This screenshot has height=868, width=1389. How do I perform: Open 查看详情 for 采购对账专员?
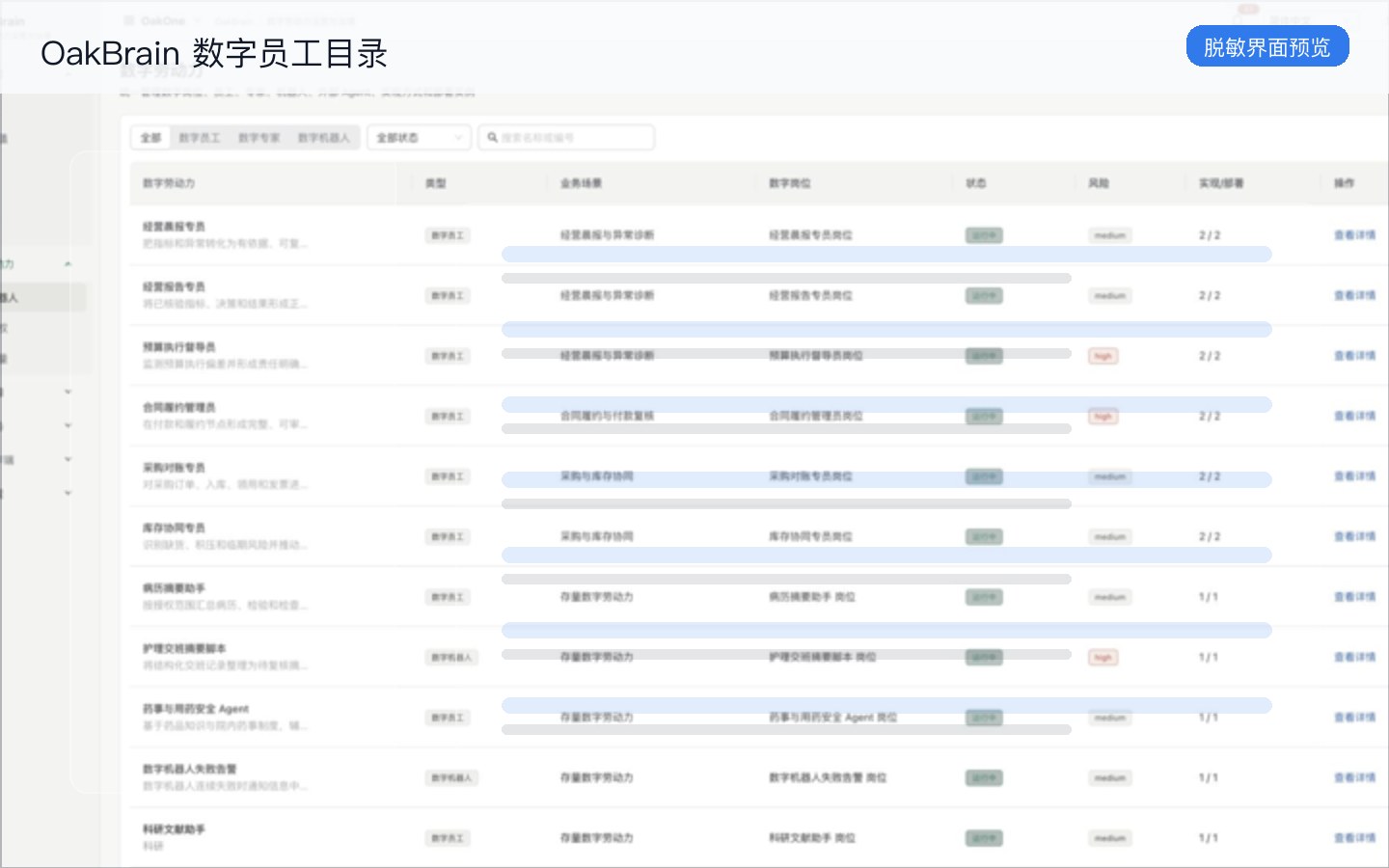pos(1355,476)
